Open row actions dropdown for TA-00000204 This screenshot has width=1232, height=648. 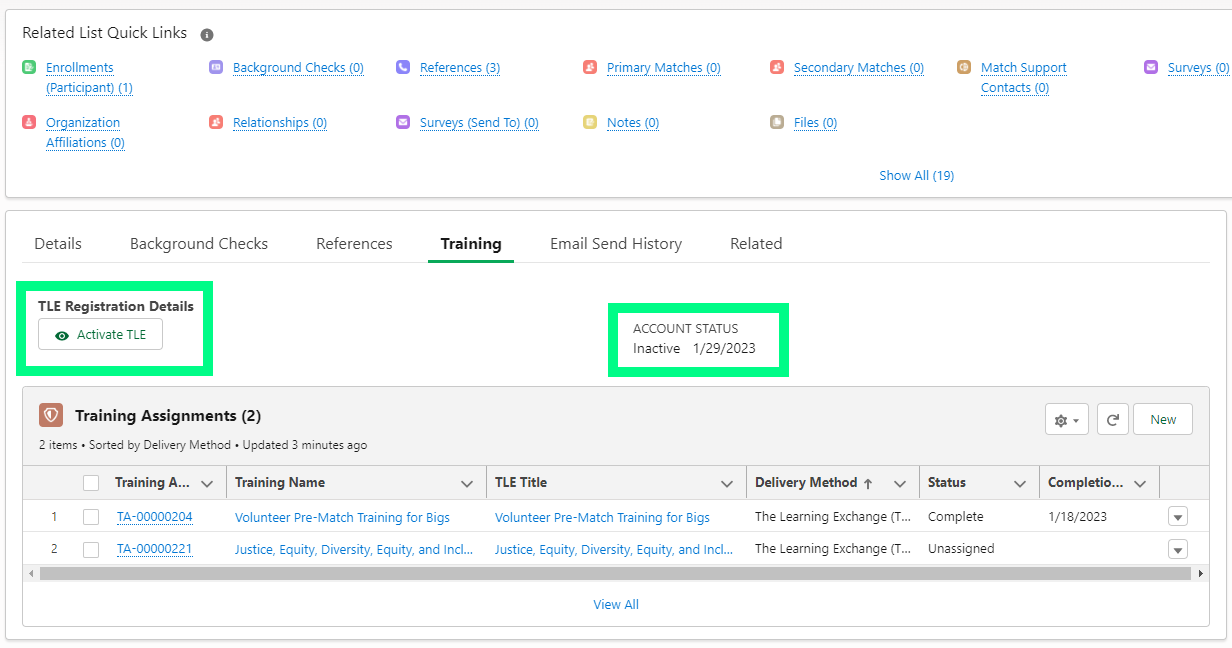coord(1178,517)
